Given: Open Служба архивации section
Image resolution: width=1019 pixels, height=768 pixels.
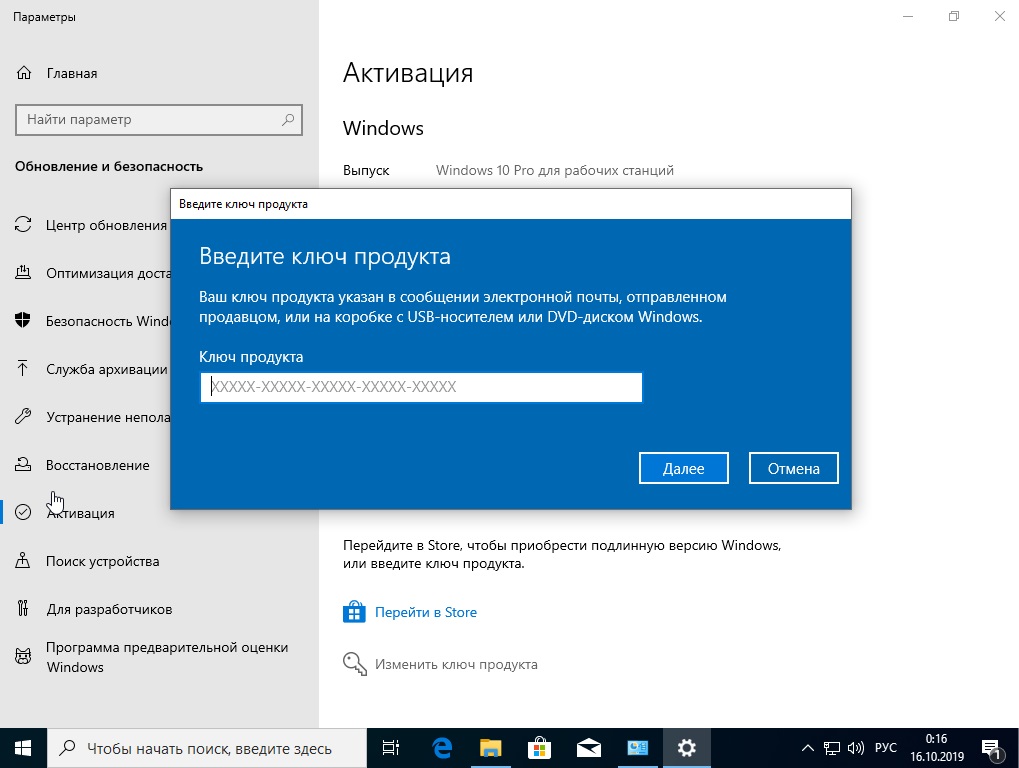Looking at the screenshot, I should (107, 369).
